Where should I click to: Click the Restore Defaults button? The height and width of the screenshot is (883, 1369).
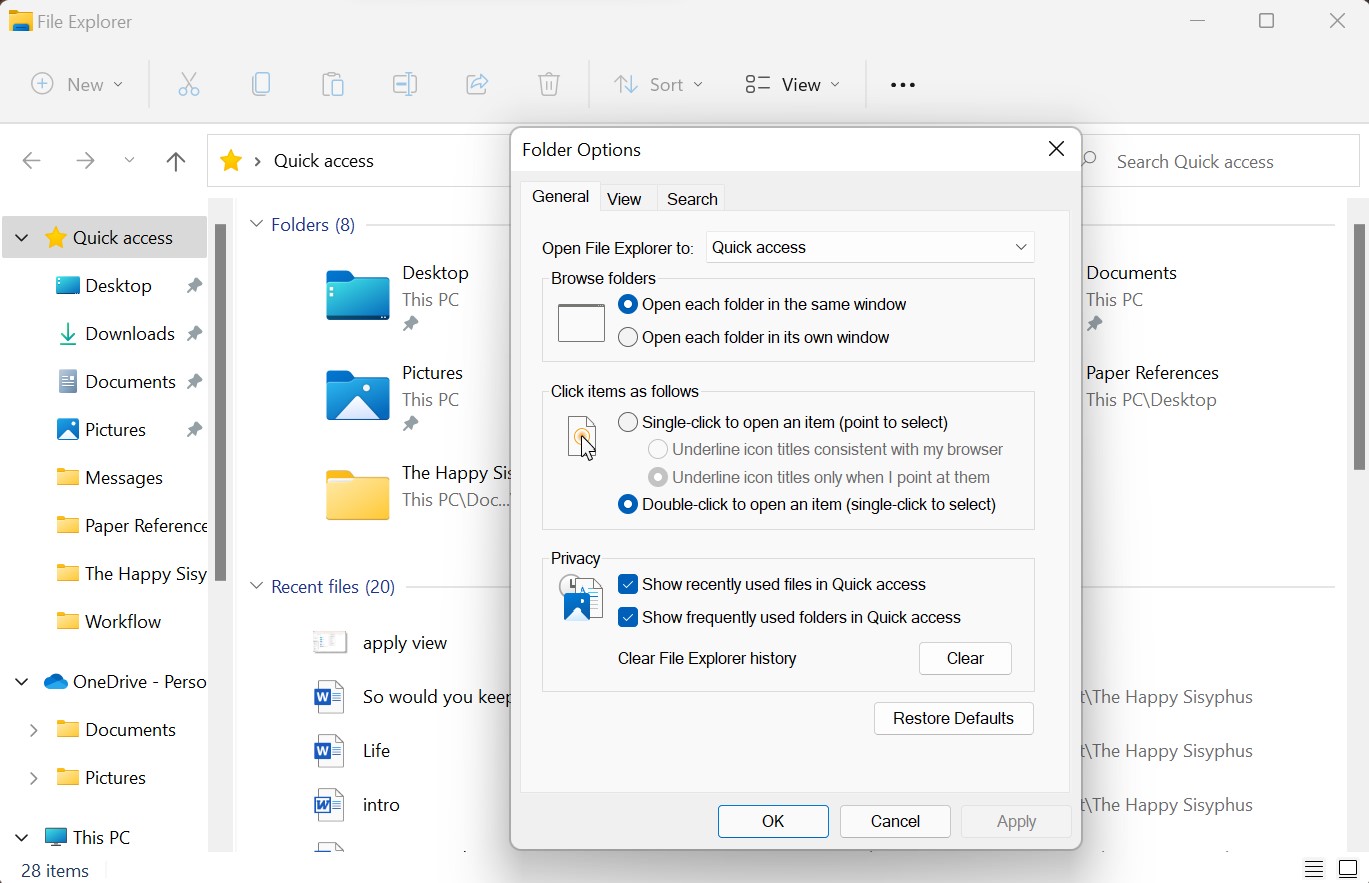click(953, 719)
